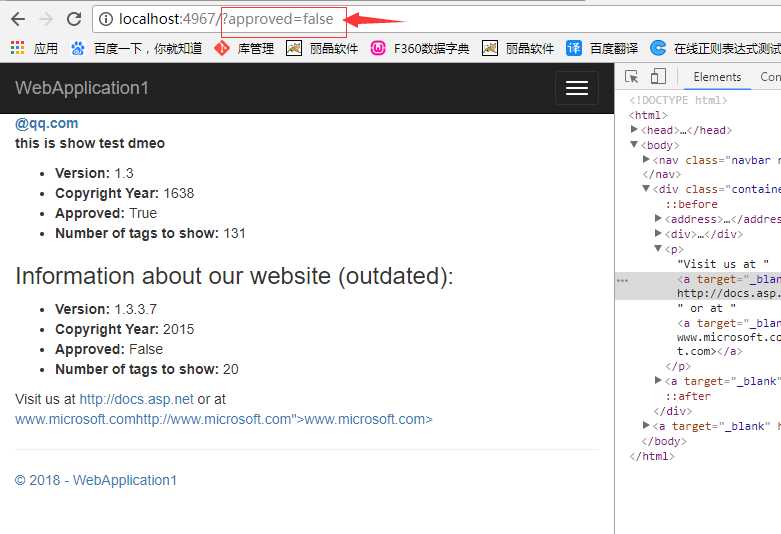The image size is (781, 534).
Task: Expand the nav class navbar node
Action: tap(646, 159)
